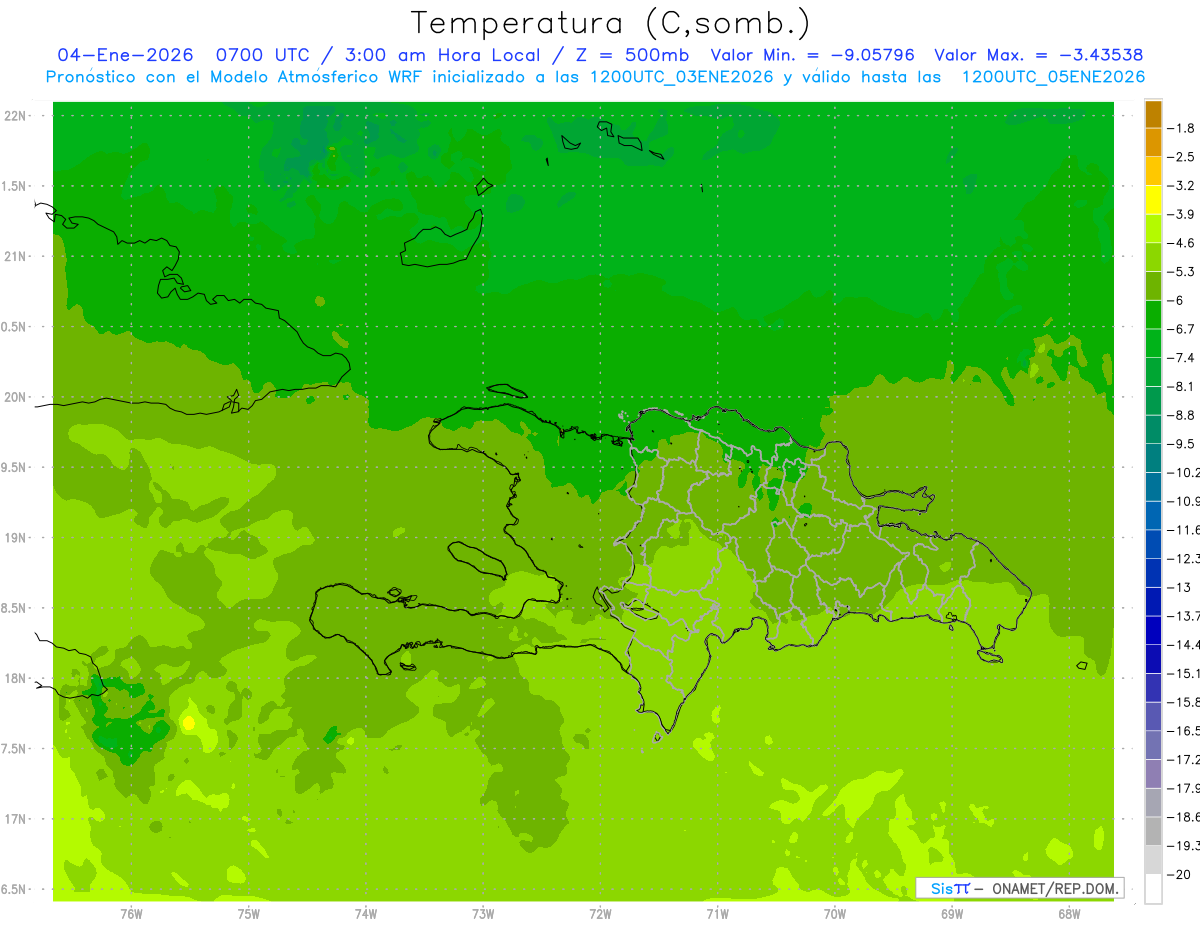Click the '68W' longitude axis label
The image size is (1200, 927).
[1069, 914]
